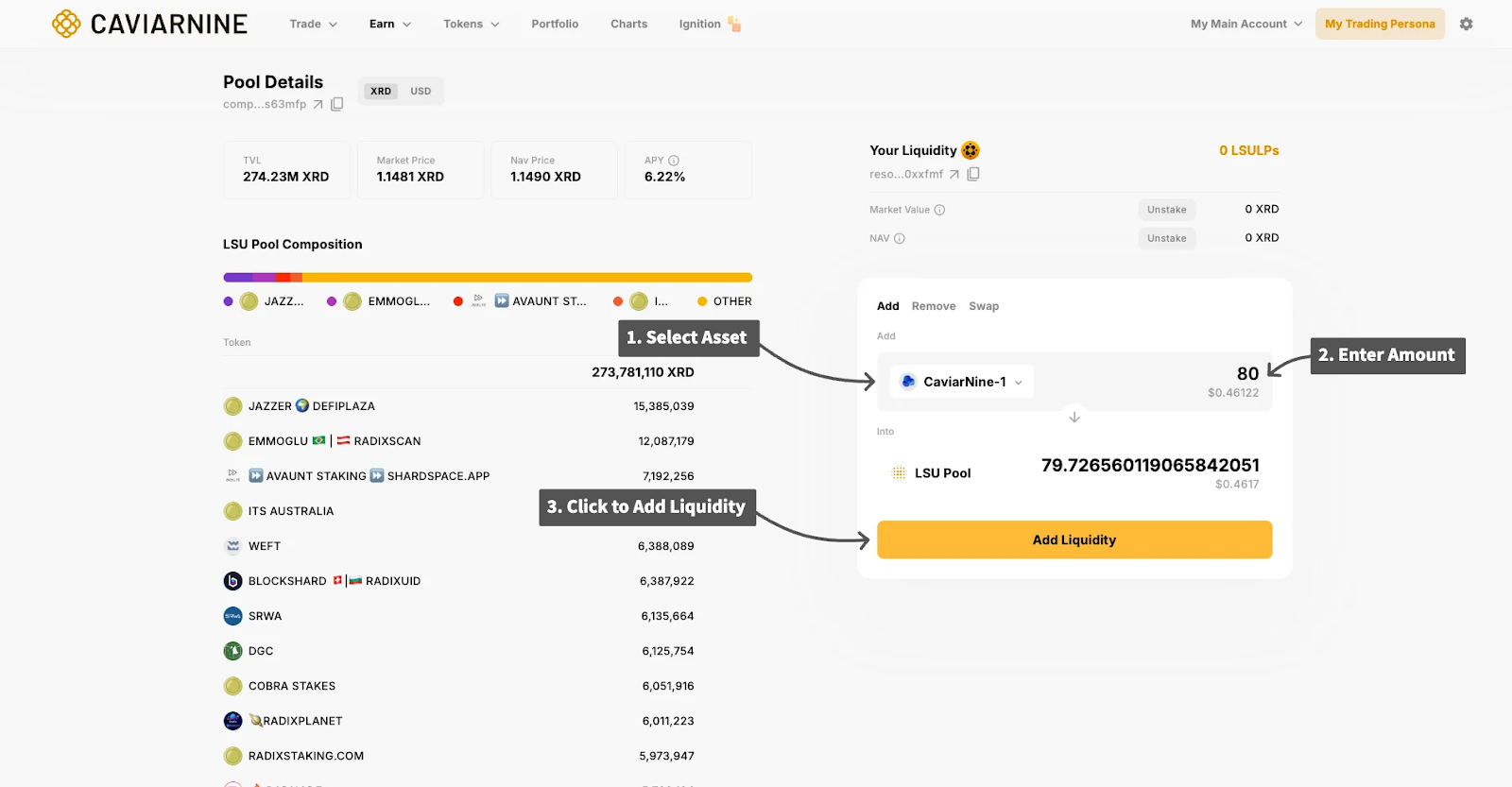The image size is (1512, 787).
Task: Click the WEFT validator icon
Action: 233,546
